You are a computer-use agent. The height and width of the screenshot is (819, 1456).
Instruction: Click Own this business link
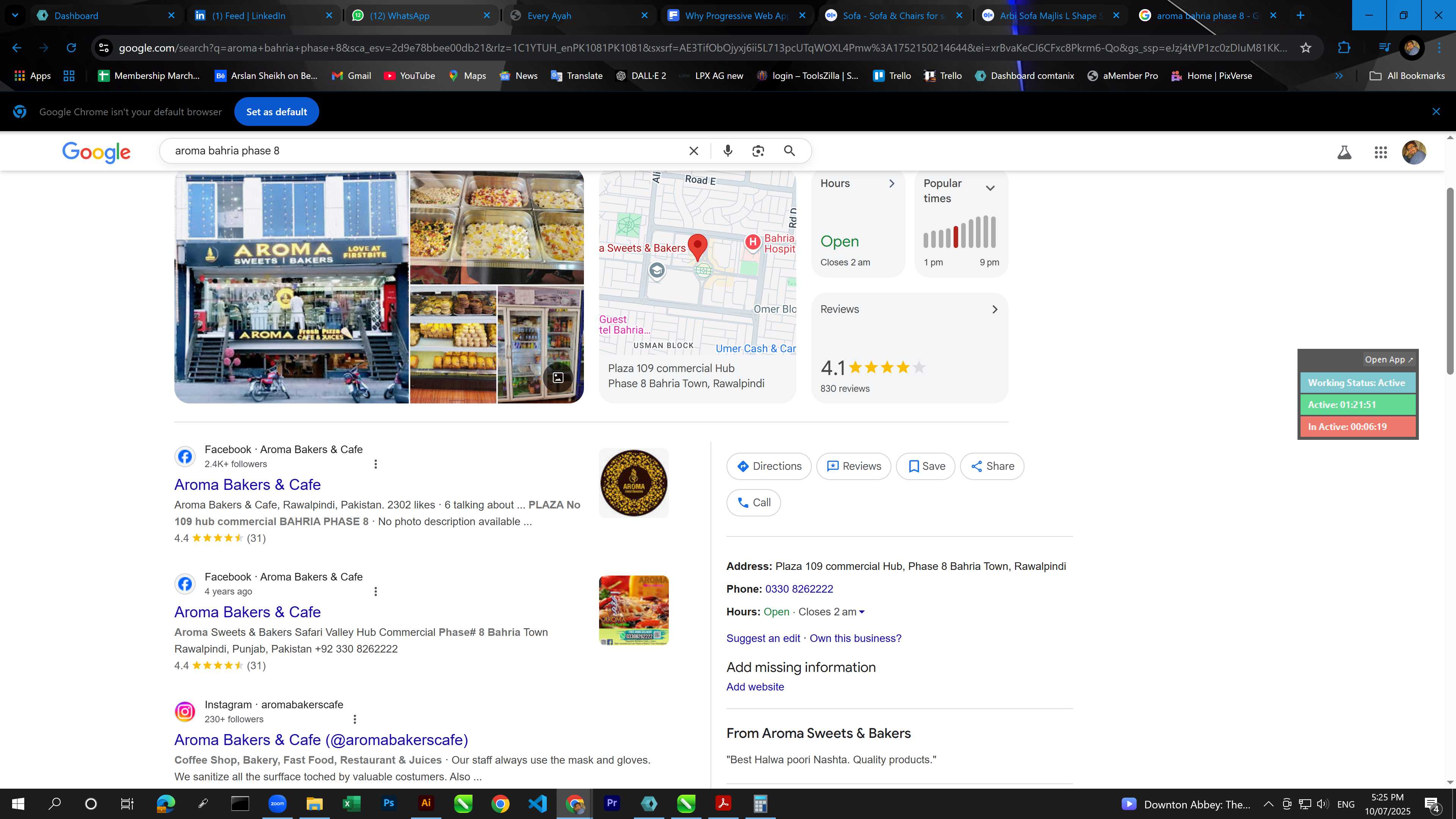point(855,638)
